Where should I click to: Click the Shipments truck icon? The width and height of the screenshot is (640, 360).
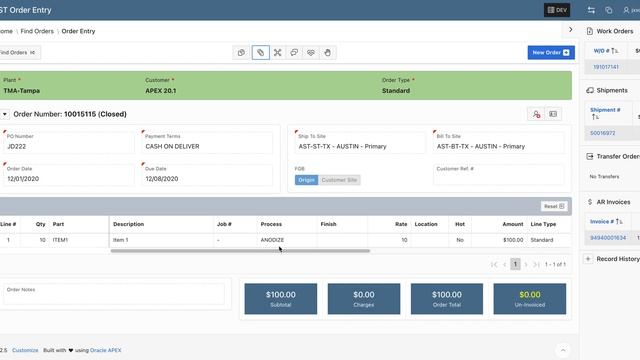pos(590,90)
